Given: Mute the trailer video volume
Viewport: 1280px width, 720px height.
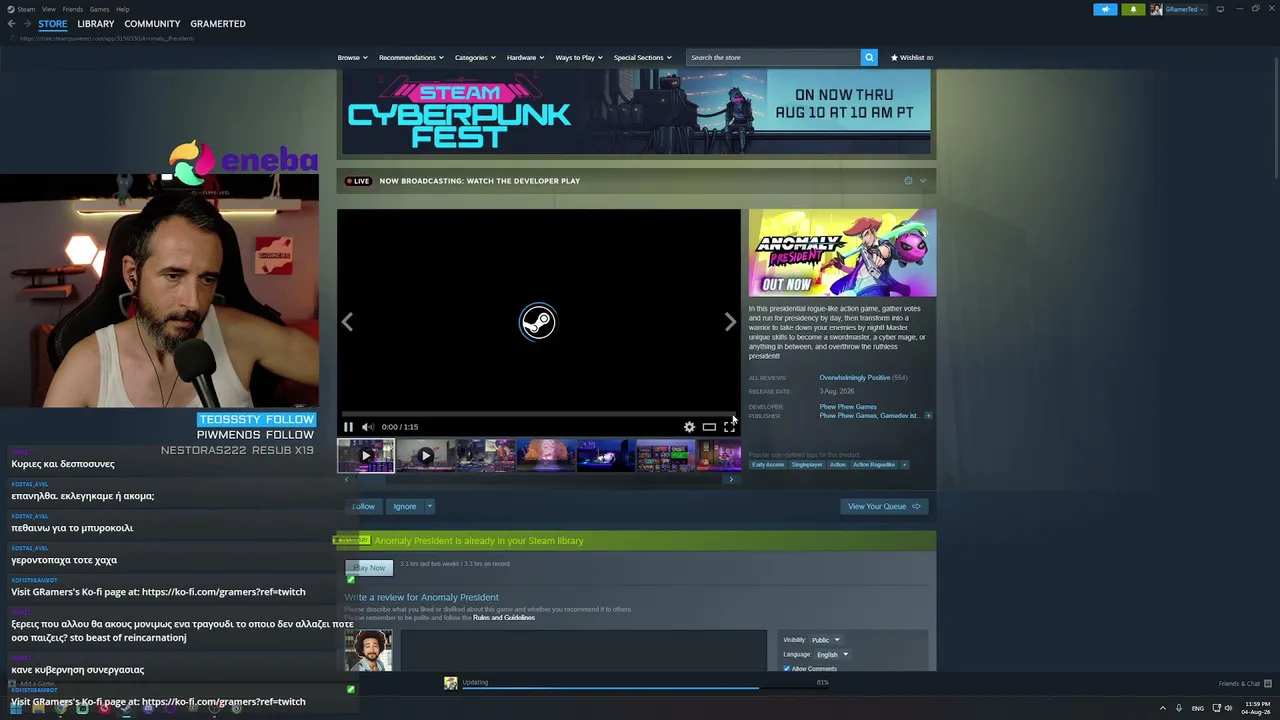Looking at the screenshot, I should click(367, 427).
